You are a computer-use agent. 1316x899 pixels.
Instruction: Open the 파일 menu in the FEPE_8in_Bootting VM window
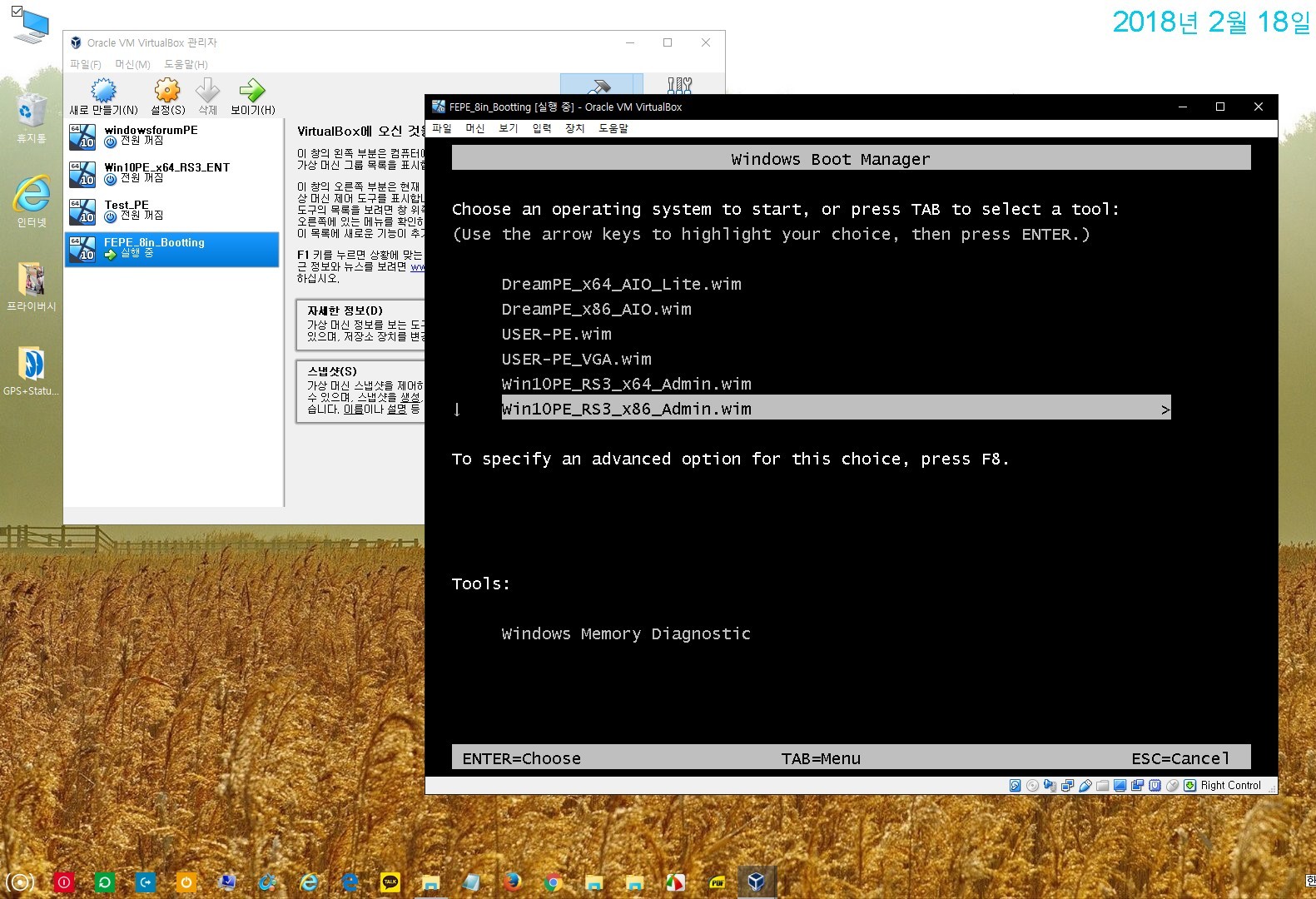coord(442,128)
